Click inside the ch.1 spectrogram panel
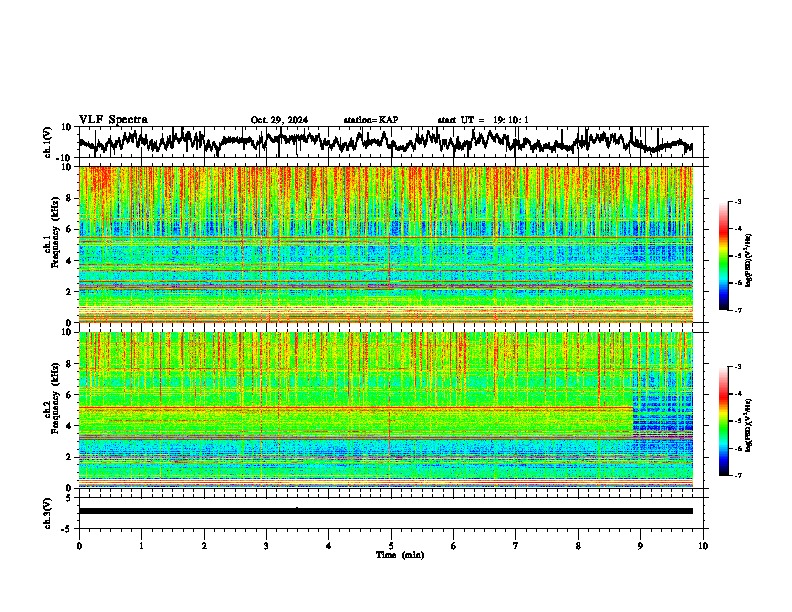This screenshot has width=792, height=612. click(386, 244)
